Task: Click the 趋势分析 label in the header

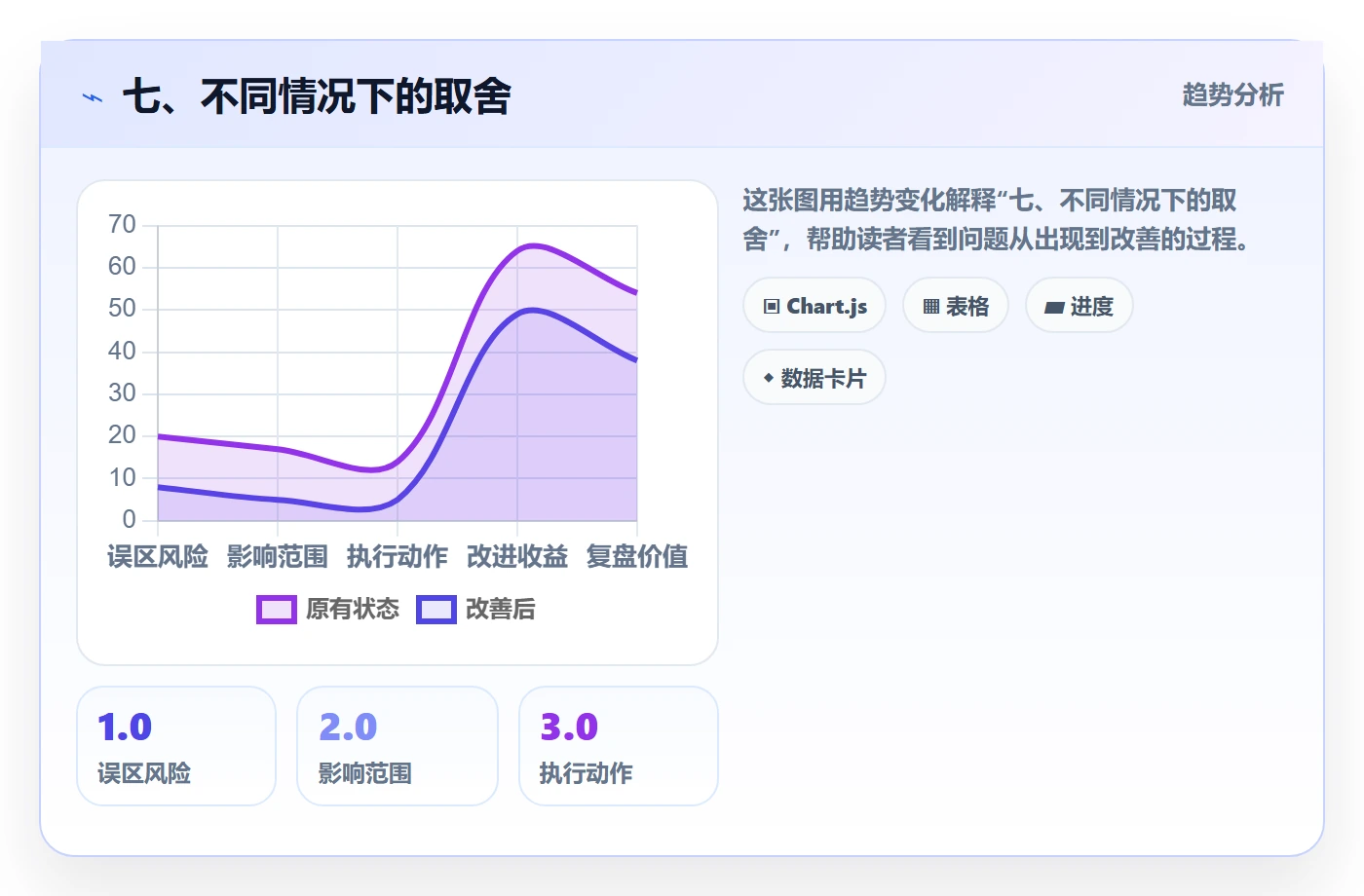Action: pos(1233,94)
